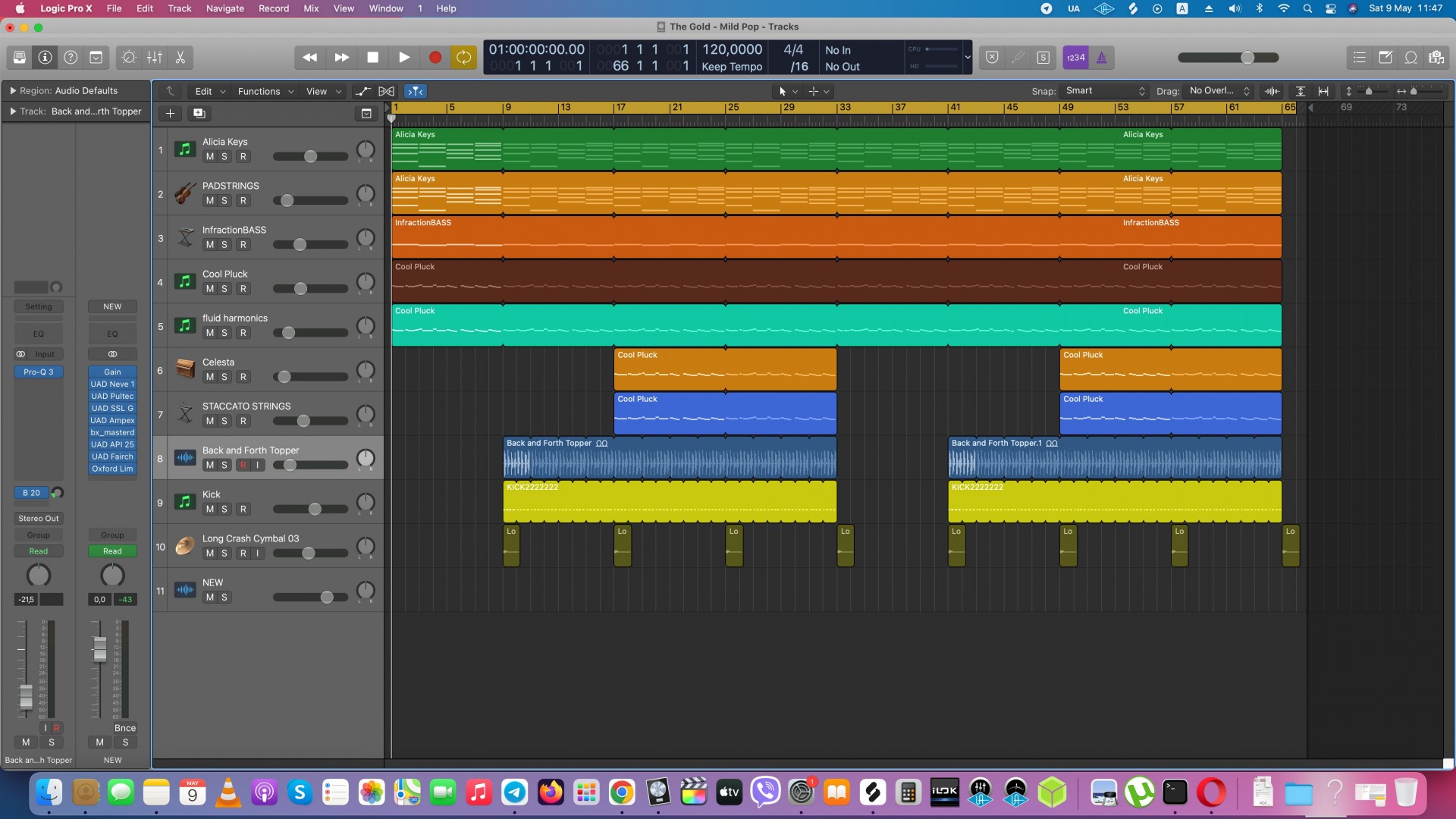Open the Snap Smart dropdown
Screen dimensions: 1456x819
tap(1105, 91)
